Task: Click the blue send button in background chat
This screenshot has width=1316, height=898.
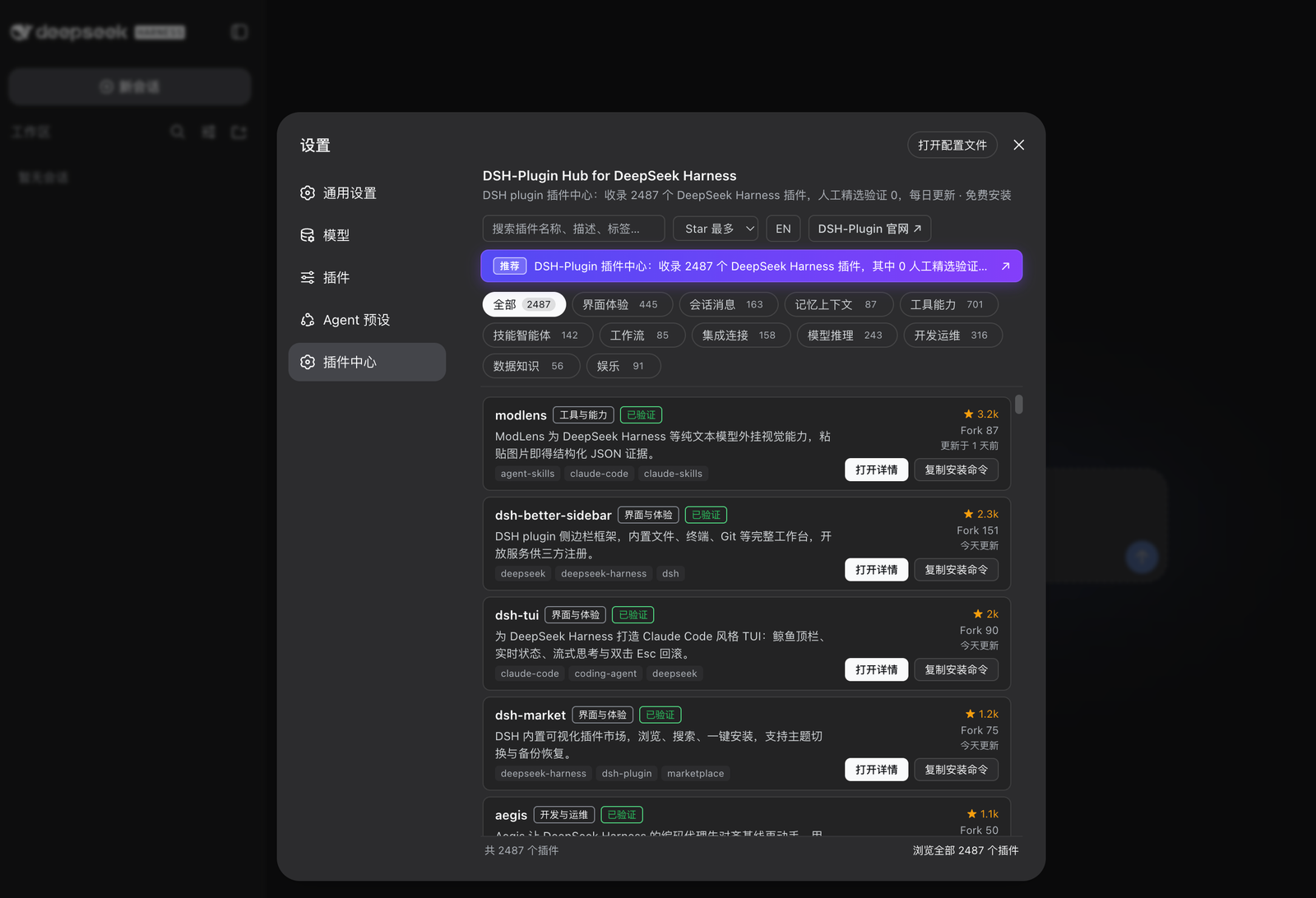Action: point(1142,557)
